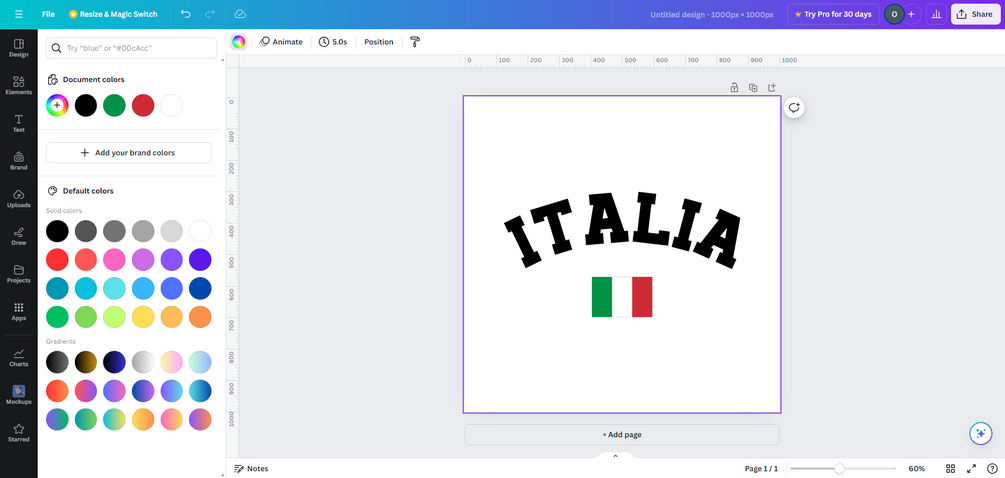Screen dimensions: 1005x478
Task: Open the File menu
Action: point(48,14)
